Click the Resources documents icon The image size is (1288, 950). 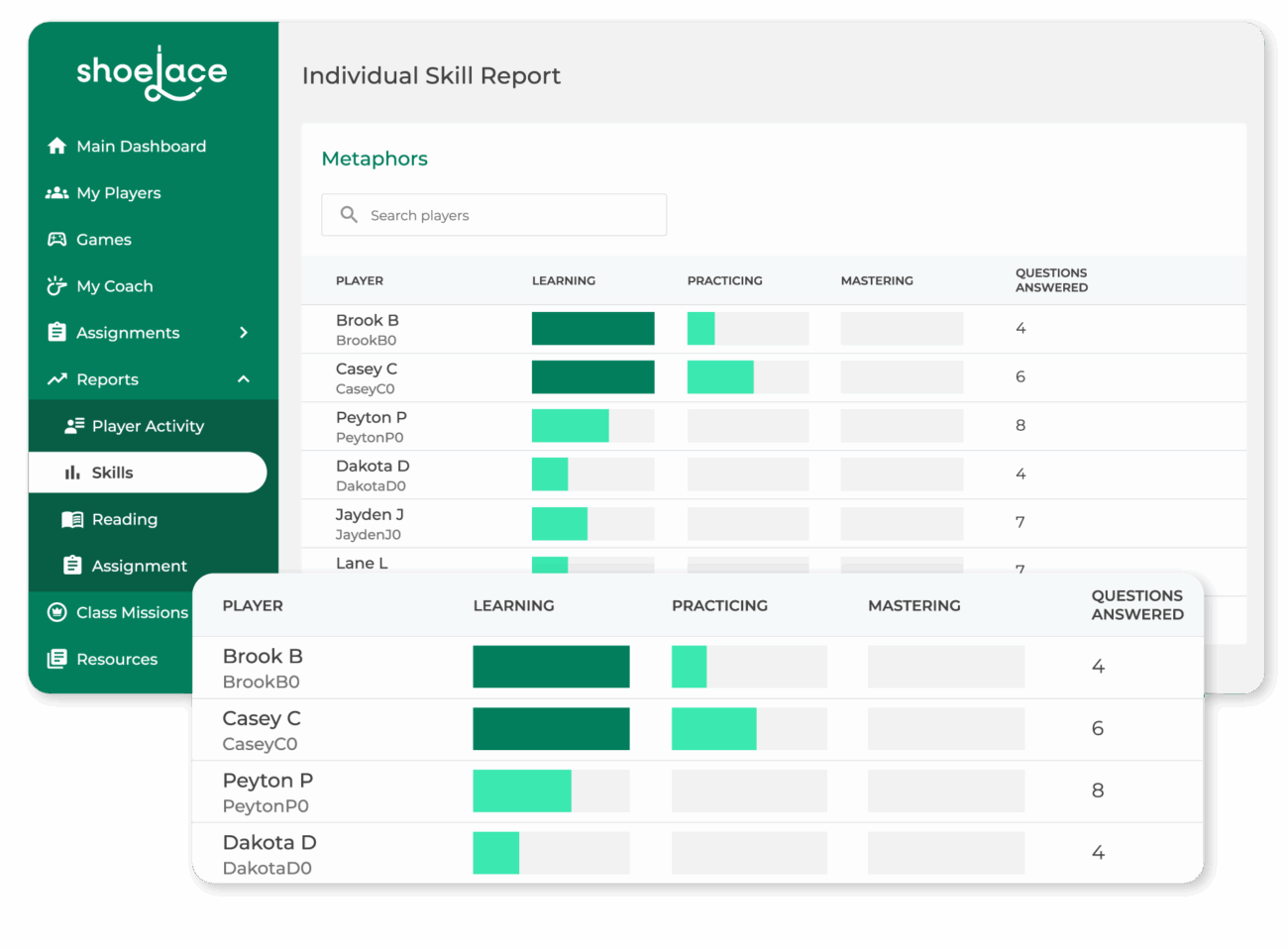coord(56,659)
